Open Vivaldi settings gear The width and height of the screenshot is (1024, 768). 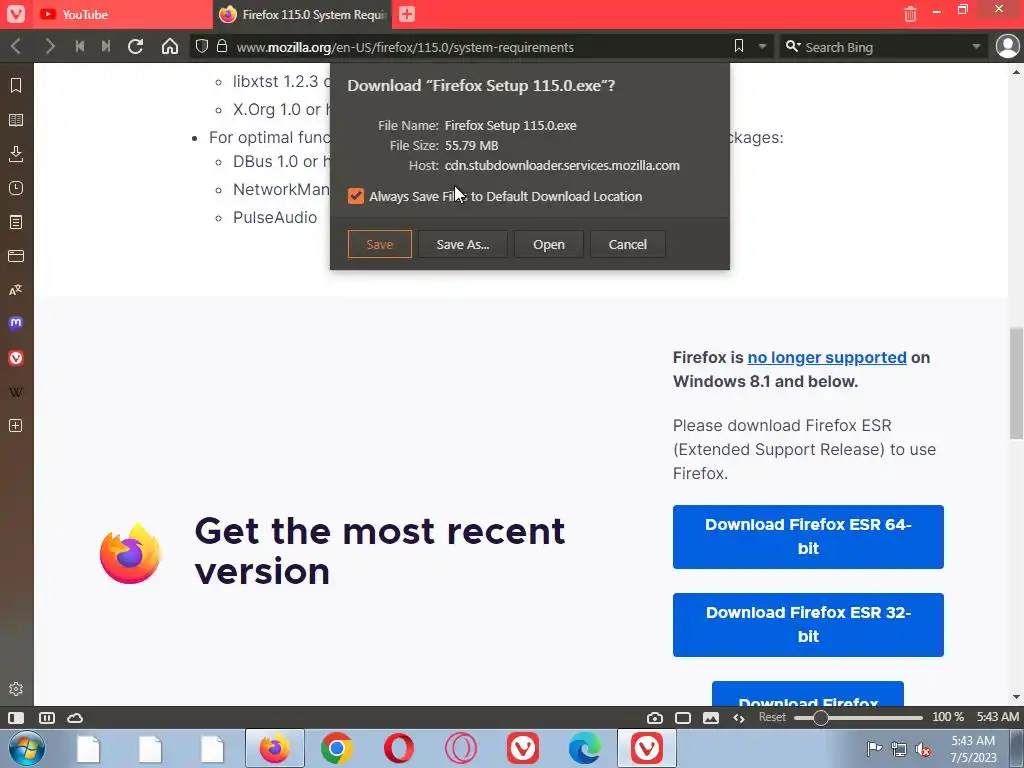pos(16,689)
